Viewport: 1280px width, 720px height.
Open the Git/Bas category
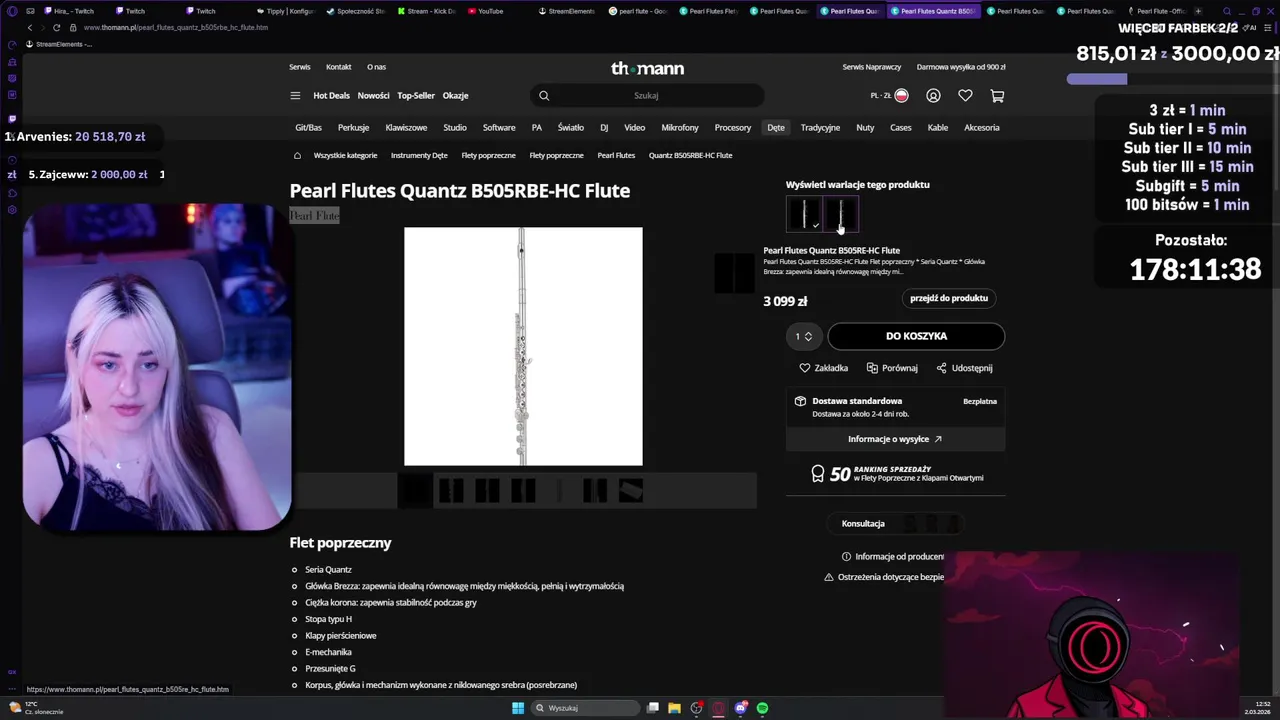click(x=308, y=128)
